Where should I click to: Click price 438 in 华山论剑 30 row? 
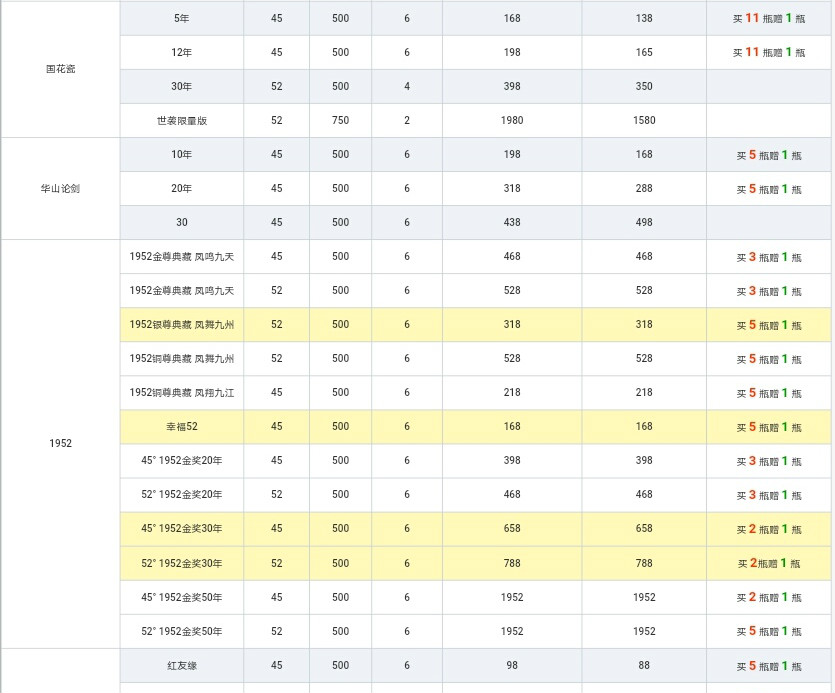[x=512, y=223]
